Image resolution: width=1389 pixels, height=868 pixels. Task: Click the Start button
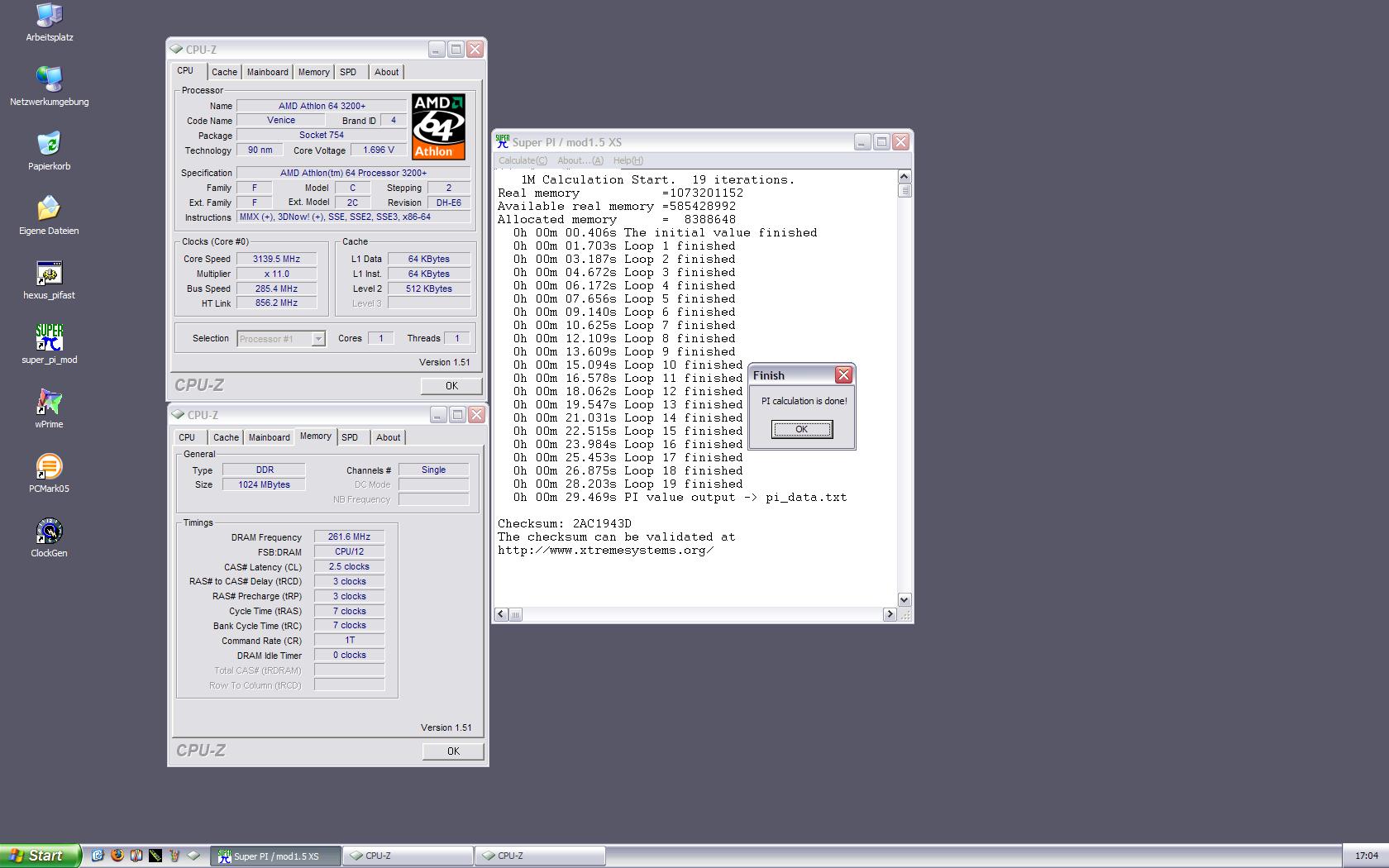pos(41,856)
